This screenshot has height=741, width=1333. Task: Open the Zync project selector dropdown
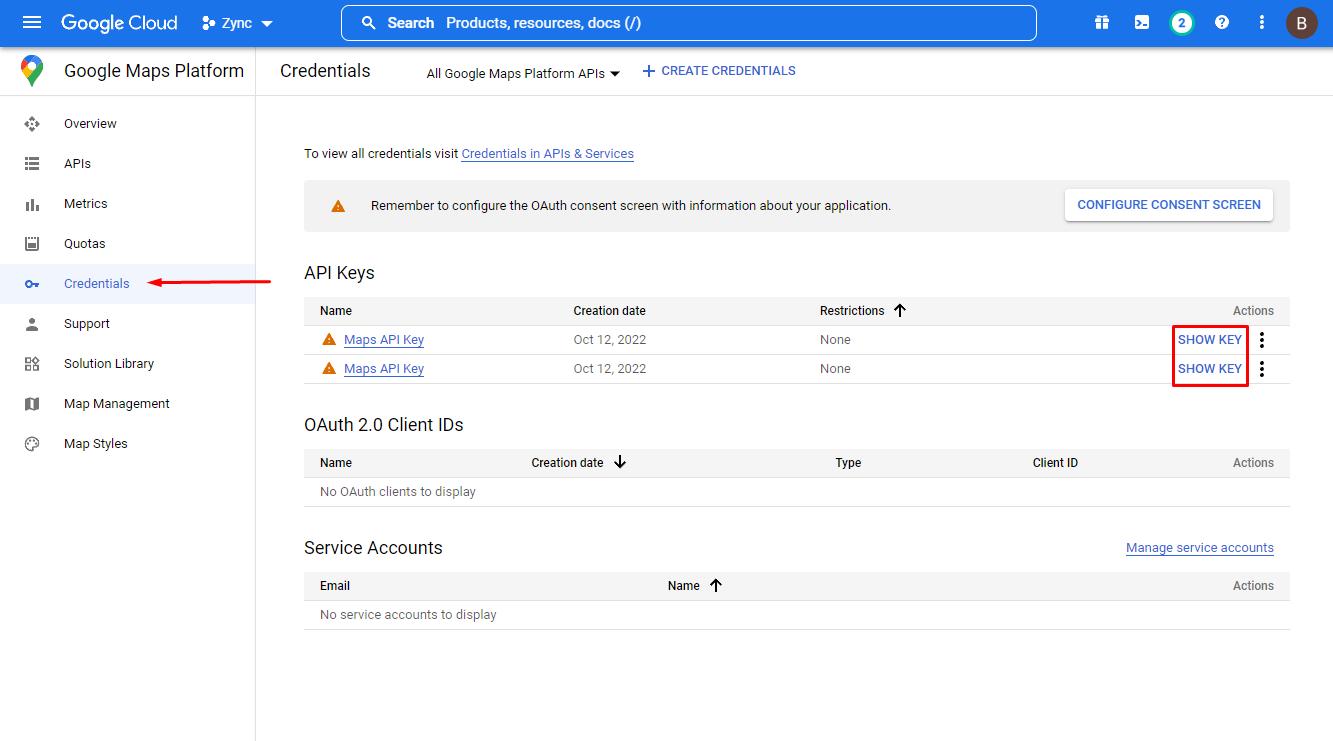[237, 22]
